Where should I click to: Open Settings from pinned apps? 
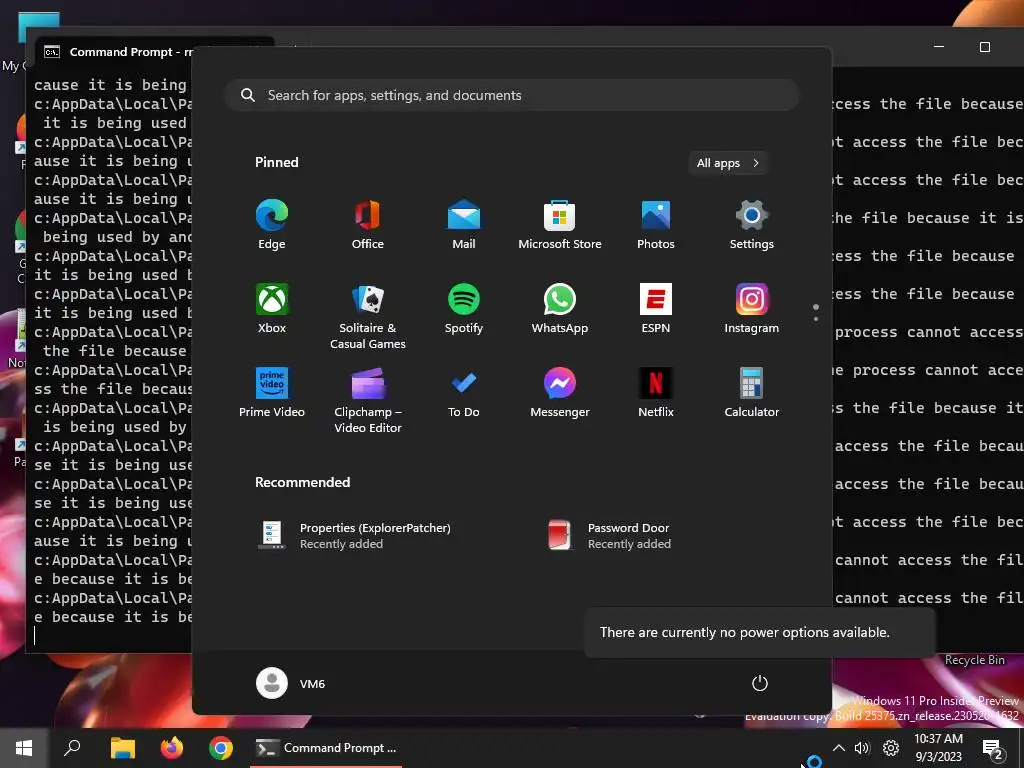(x=752, y=225)
